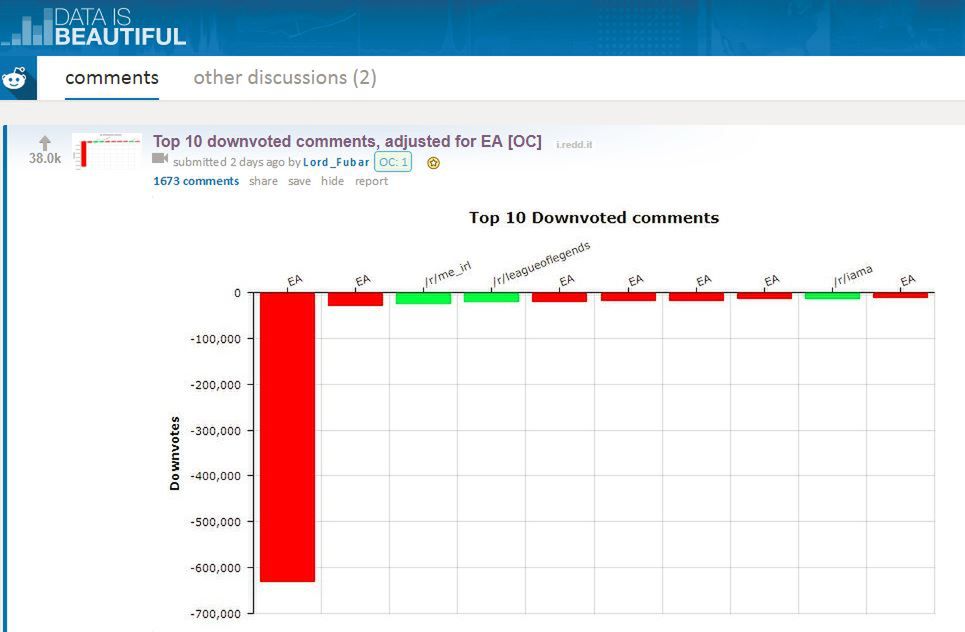Click the '-700,000' axis value
965x632 pixels.
coord(215,614)
